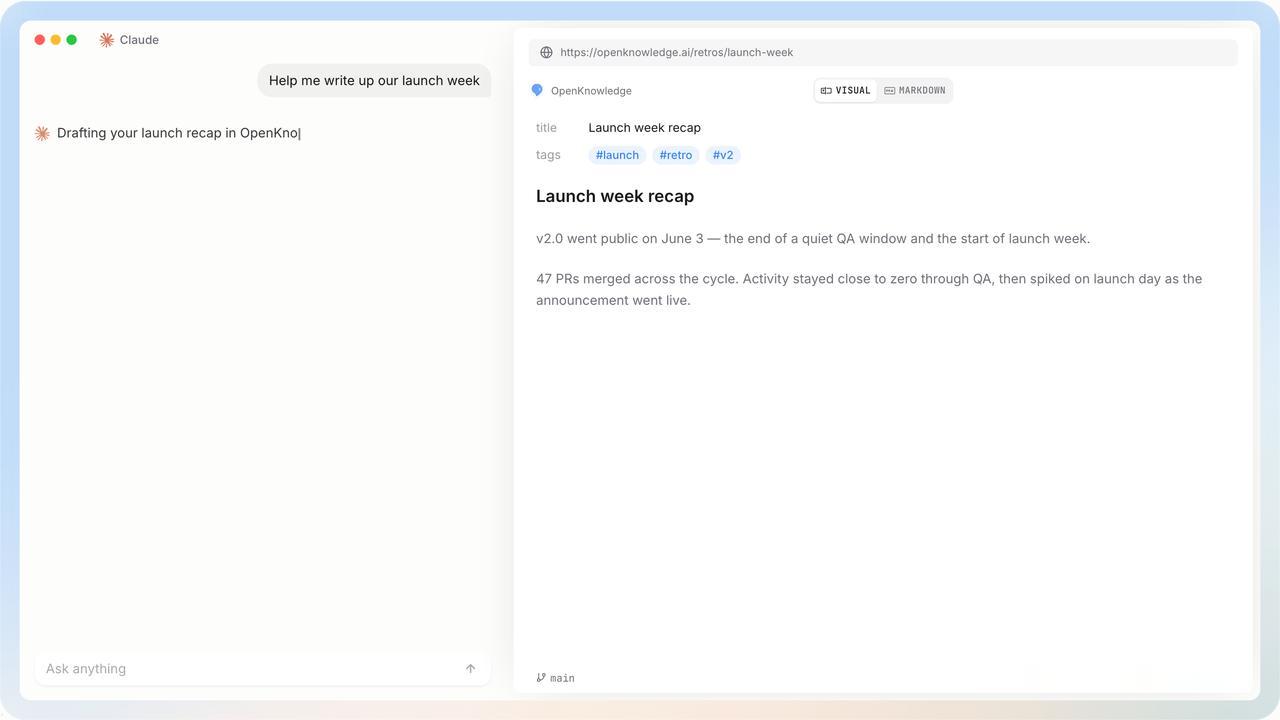Click the 'Drafting your launch recap' response text
Image resolution: width=1280 pixels, height=720 pixels.
[178, 133]
